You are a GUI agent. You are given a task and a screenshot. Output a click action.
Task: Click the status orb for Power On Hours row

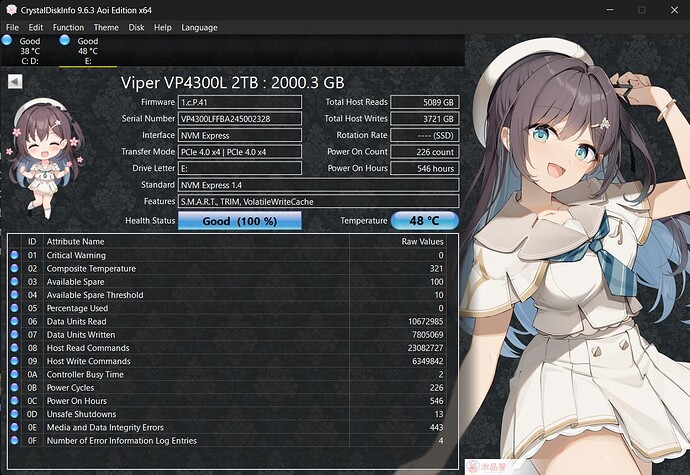[x=15, y=401]
